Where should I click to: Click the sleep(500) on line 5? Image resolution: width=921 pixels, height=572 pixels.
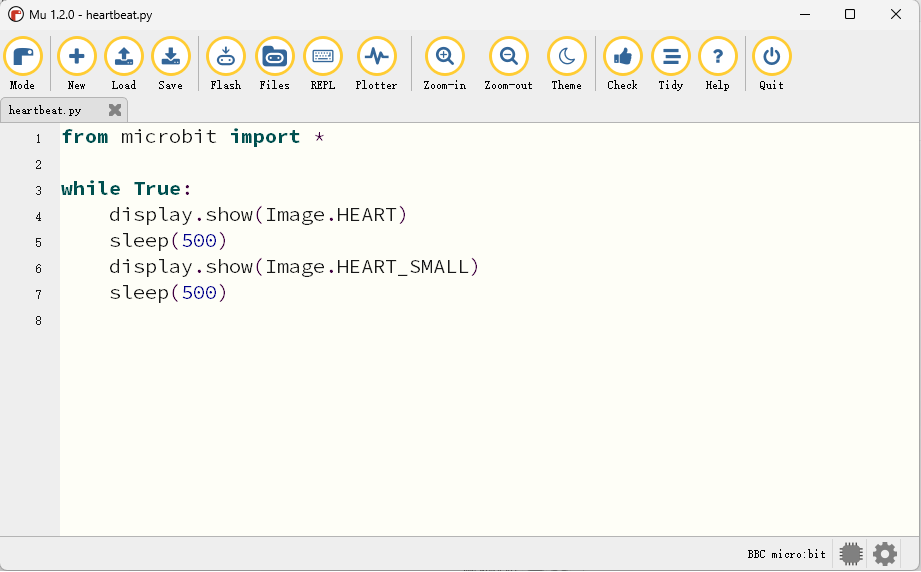(x=168, y=241)
